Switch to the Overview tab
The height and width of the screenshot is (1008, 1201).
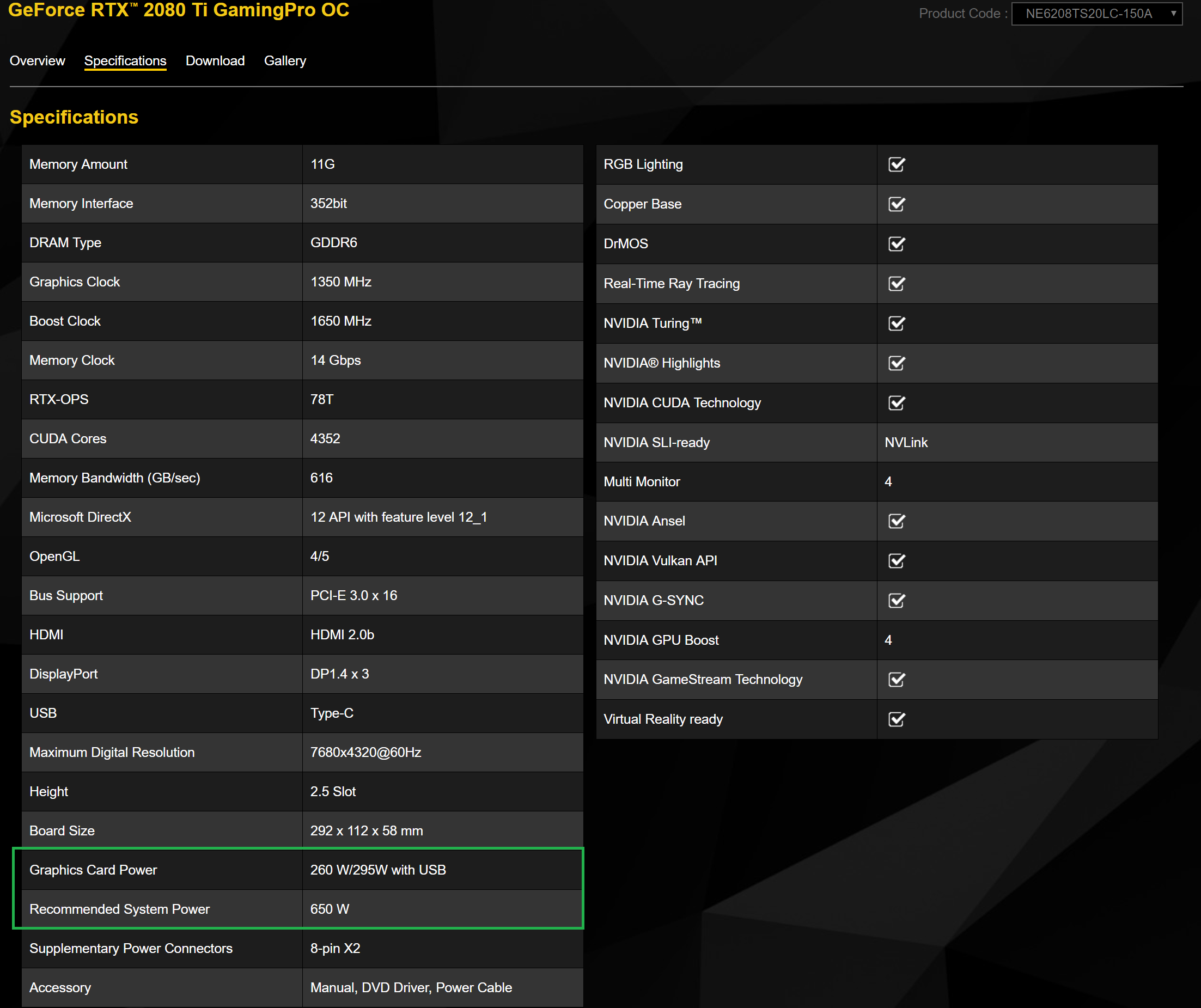tap(37, 60)
